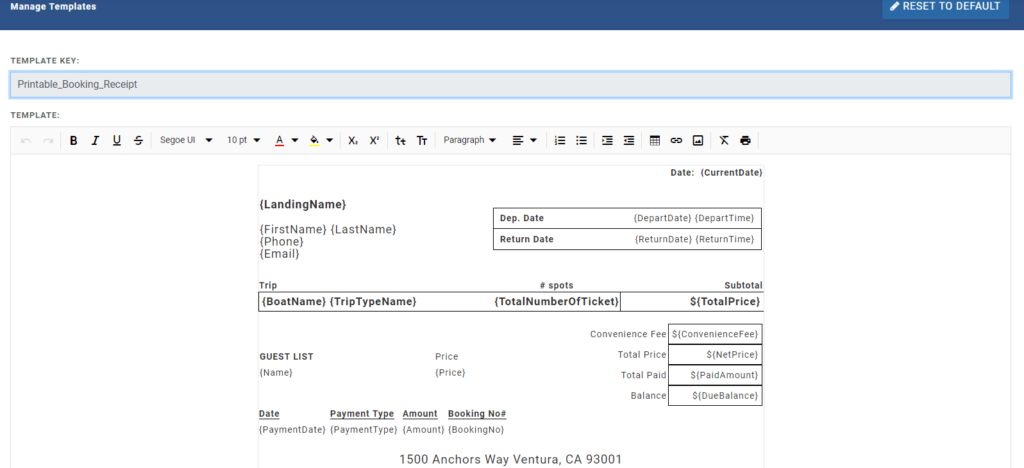This screenshot has height=468, width=1024.
Task: Click the {FirstName} {LastName} line
Action: point(328,230)
